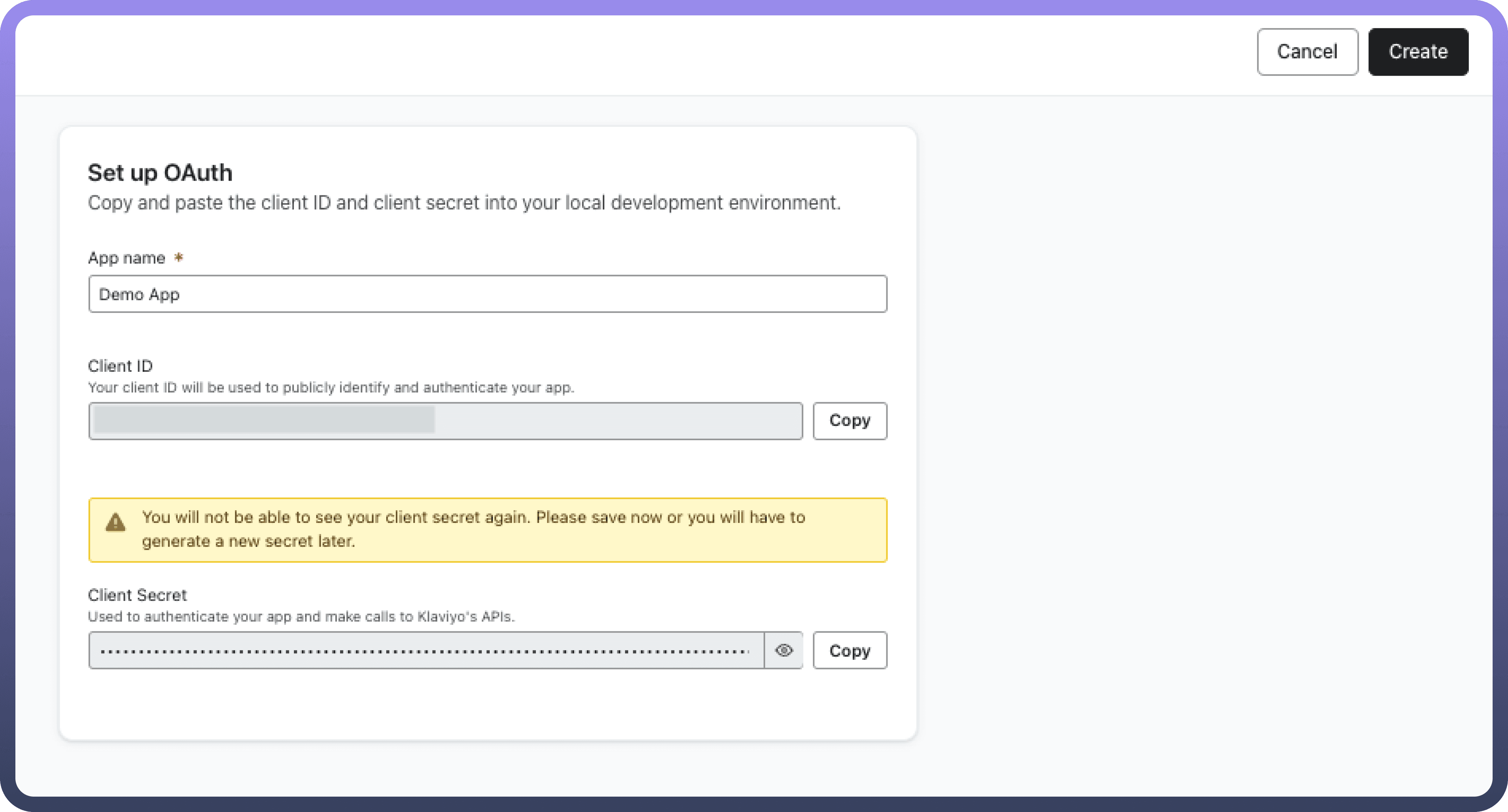The width and height of the screenshot is (1508, 812).
Task: Copy the Client ID value
Action: pos(849,421)
